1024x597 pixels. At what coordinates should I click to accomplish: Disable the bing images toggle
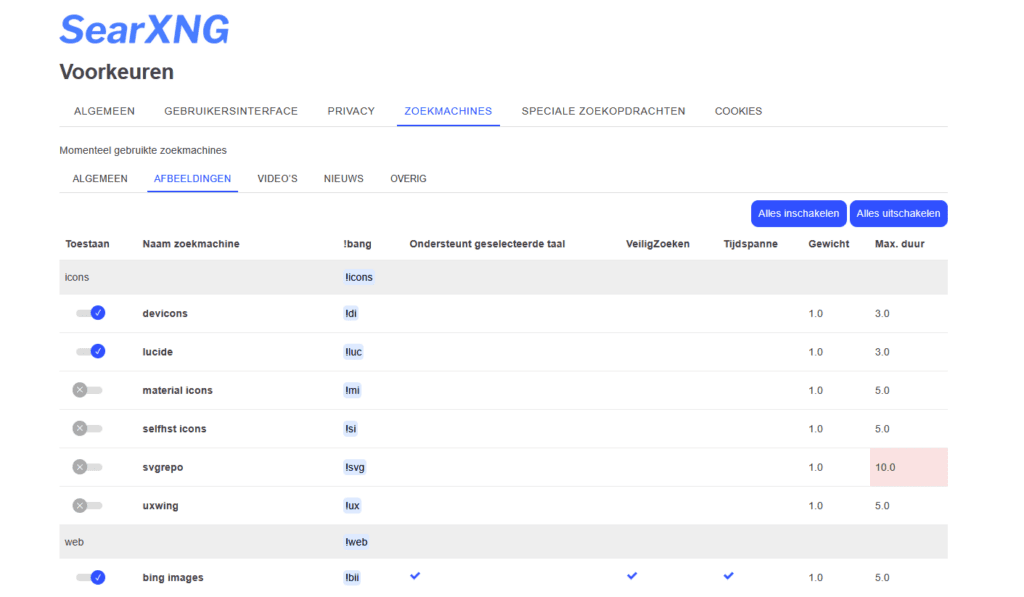point(90,577)
